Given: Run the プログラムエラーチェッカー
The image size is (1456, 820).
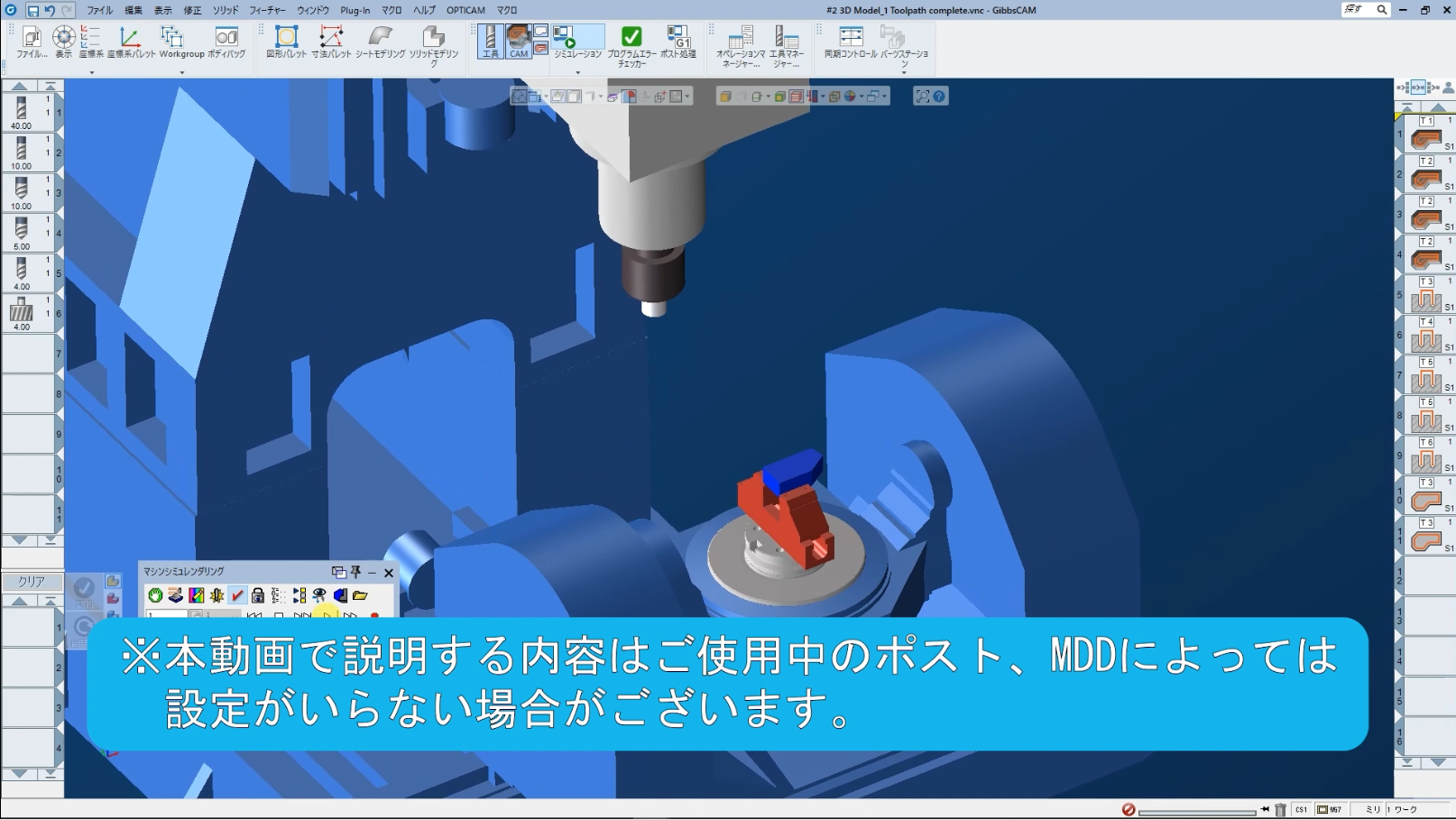Looking at the screenshot, I should pyautogui.click(x=631, y=45).
